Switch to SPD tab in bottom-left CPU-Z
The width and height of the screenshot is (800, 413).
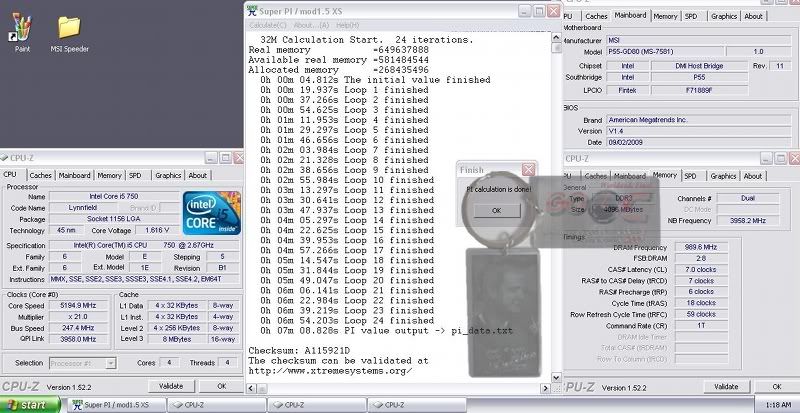[135, 175]
